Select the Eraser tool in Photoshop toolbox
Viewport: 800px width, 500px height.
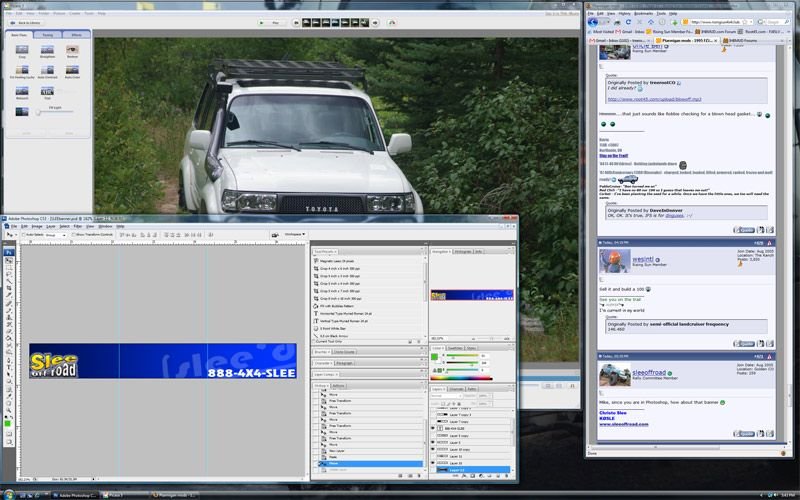tap(9, 332)
